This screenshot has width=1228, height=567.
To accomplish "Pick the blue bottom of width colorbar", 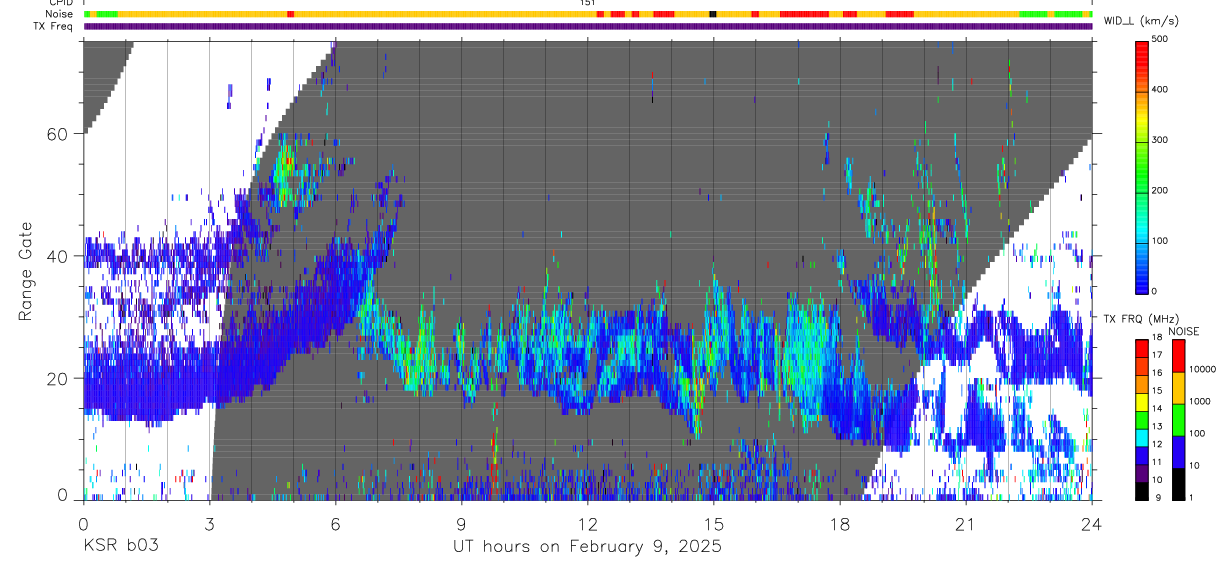I will pyautogui.click(x=1141, y=280).
